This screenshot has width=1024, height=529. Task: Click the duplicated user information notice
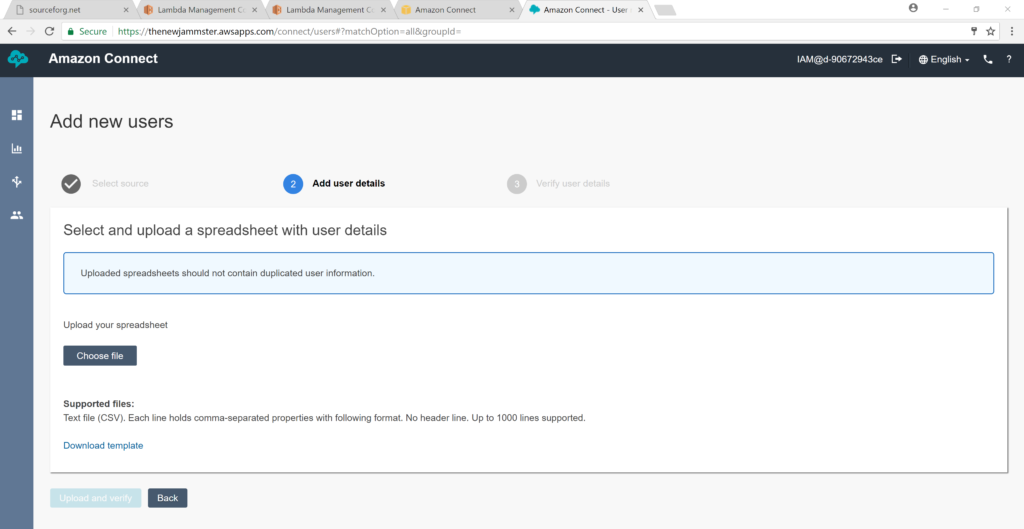click(528, 273)
